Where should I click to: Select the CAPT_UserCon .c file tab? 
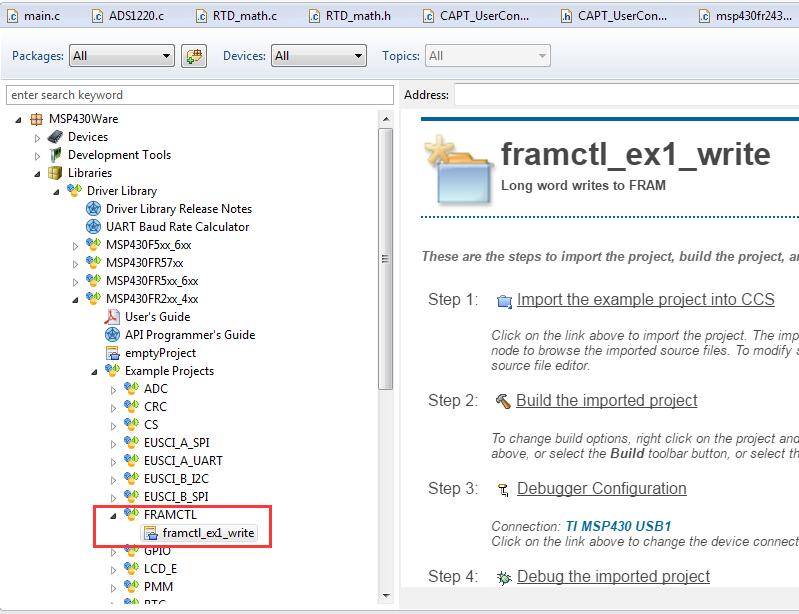click(x=476, y=16)
